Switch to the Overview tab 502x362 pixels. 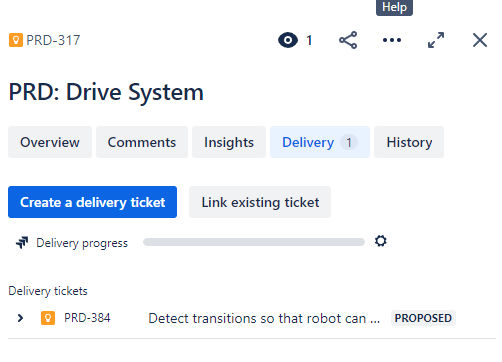[50, 142]
